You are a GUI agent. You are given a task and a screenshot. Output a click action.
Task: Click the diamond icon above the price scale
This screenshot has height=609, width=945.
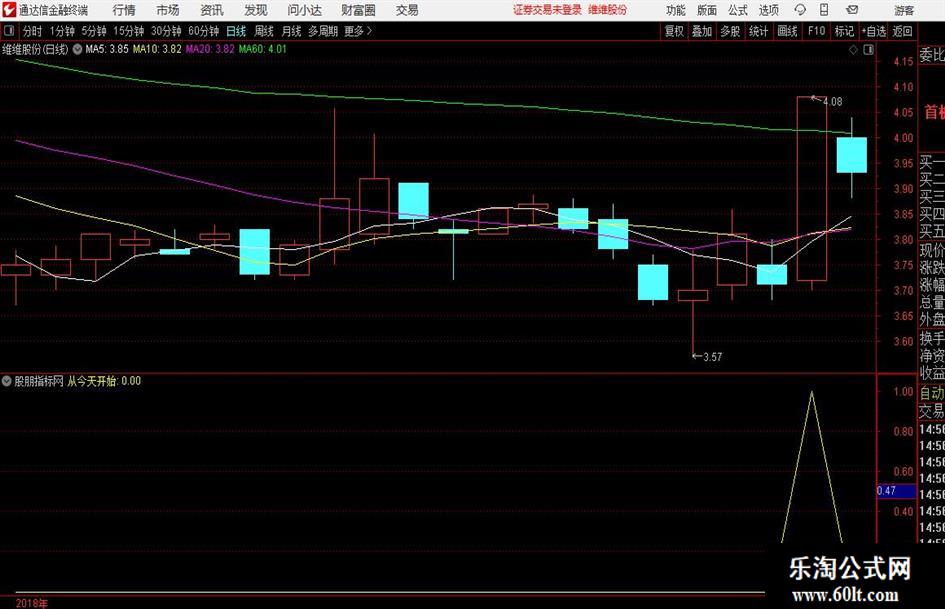(x=853, y=50)
